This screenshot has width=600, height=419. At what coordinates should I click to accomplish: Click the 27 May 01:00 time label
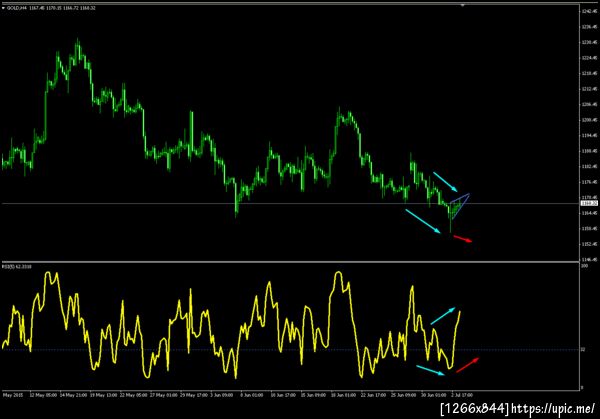pos(164,395)
